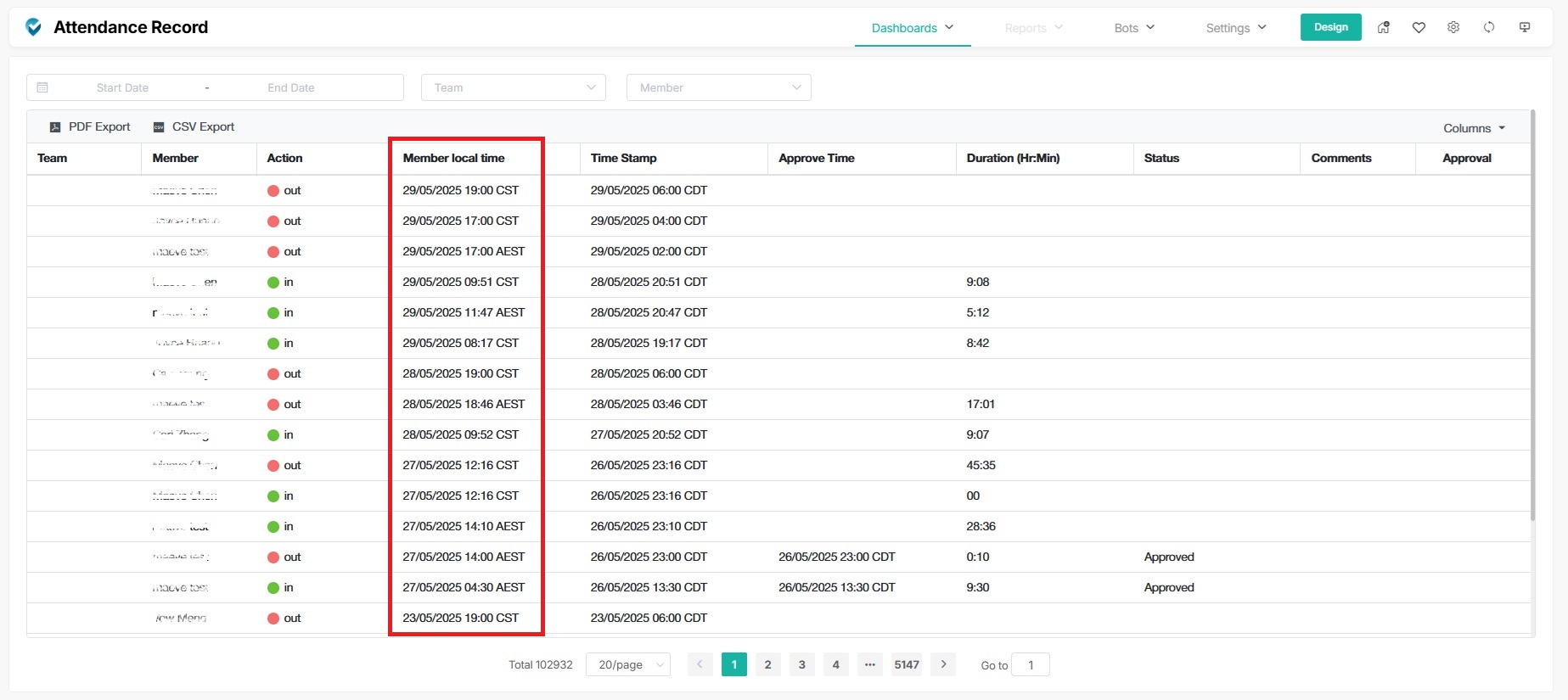The image size is (1568, 700).
Task: Open the Member filter dropdown
Action: tap(718, 87)
